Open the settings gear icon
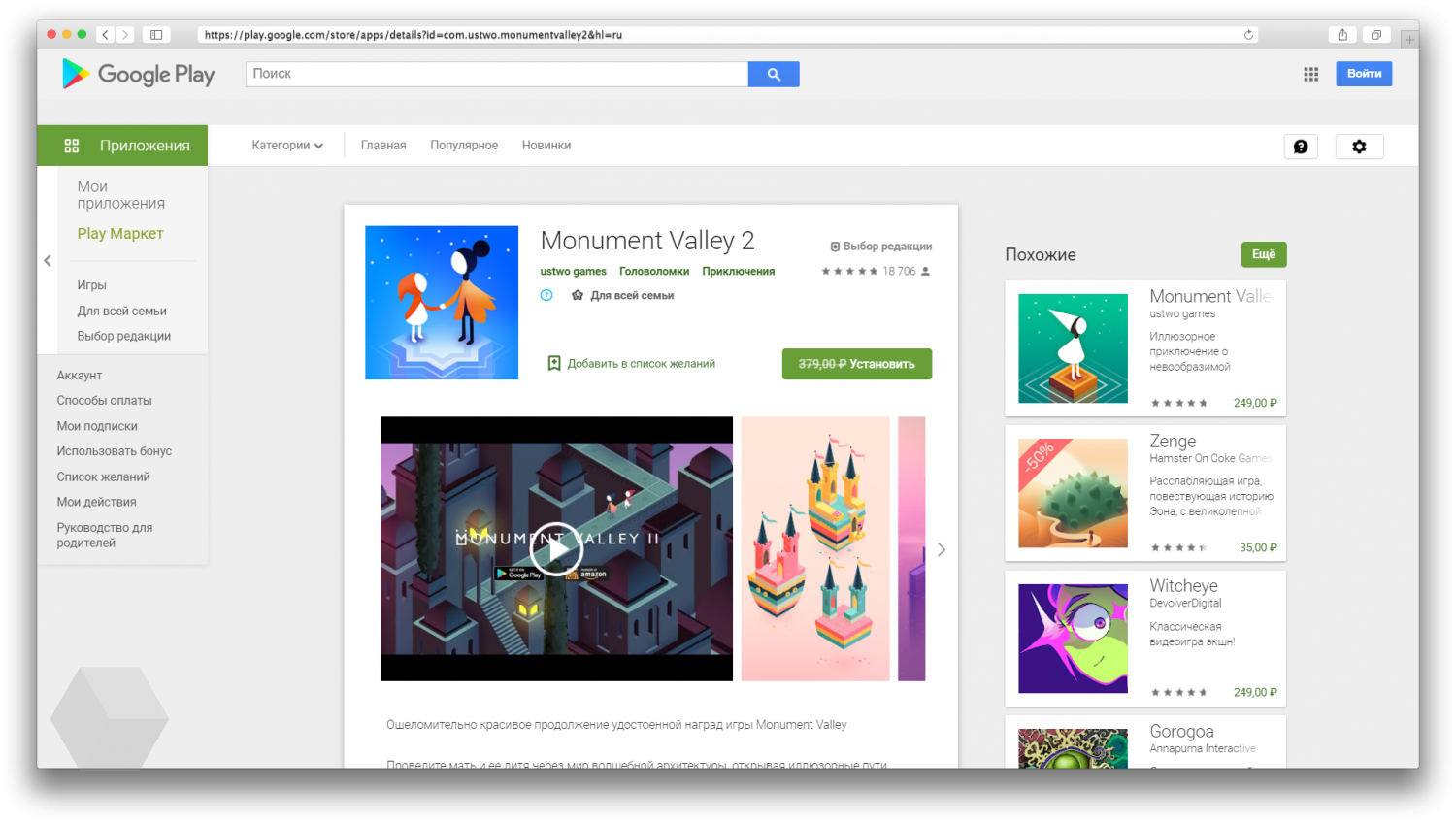 coord(1359,147)
